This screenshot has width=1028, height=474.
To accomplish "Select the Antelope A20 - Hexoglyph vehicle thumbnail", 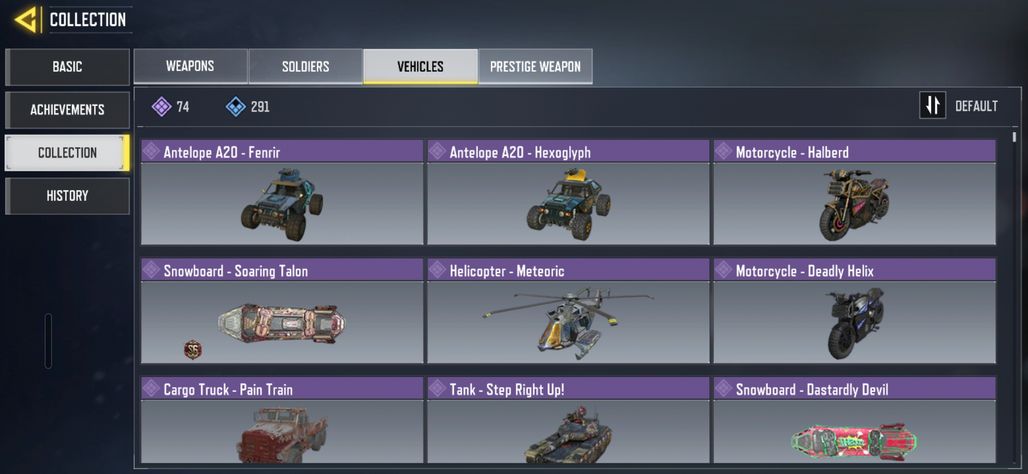I will 568,204.
